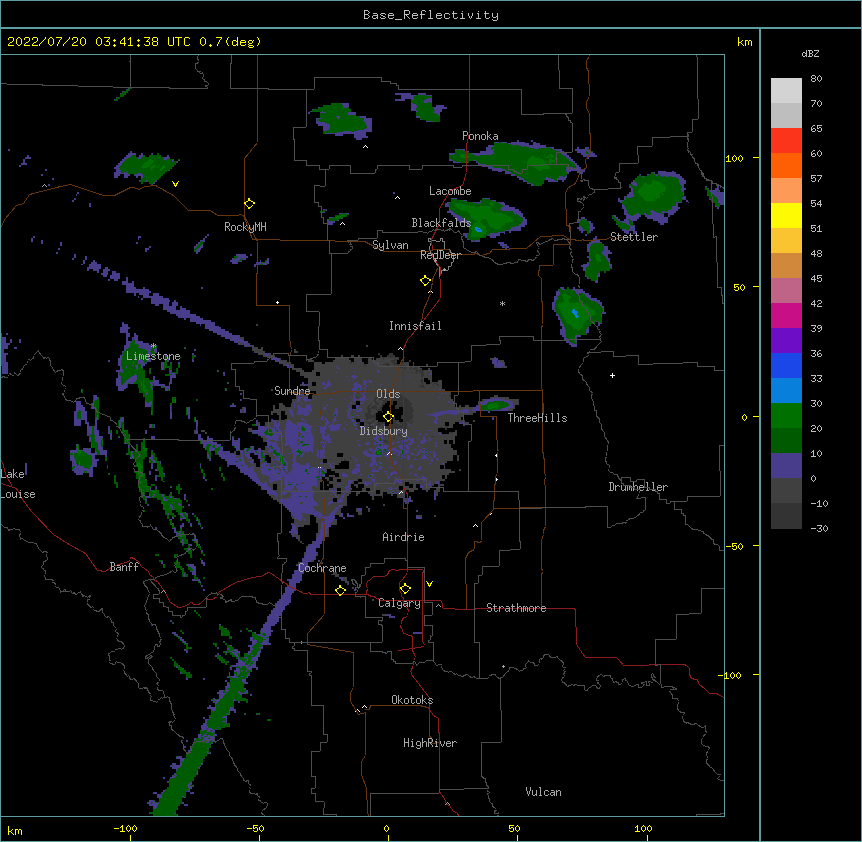Select the 80 dBZ white color swatch

point(786,91)
